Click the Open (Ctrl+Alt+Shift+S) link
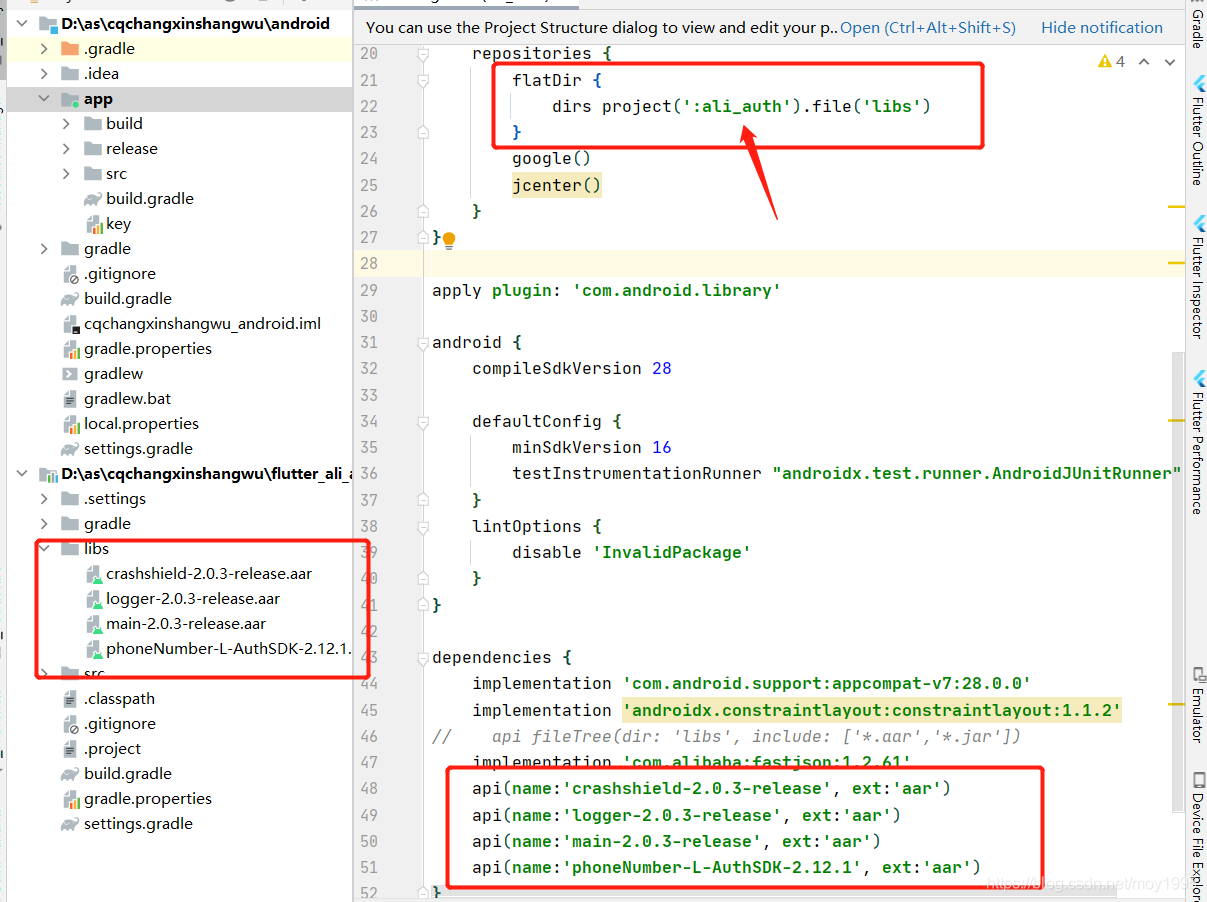The width and height of the screenshot is (1207, 902). pos(927,28)
